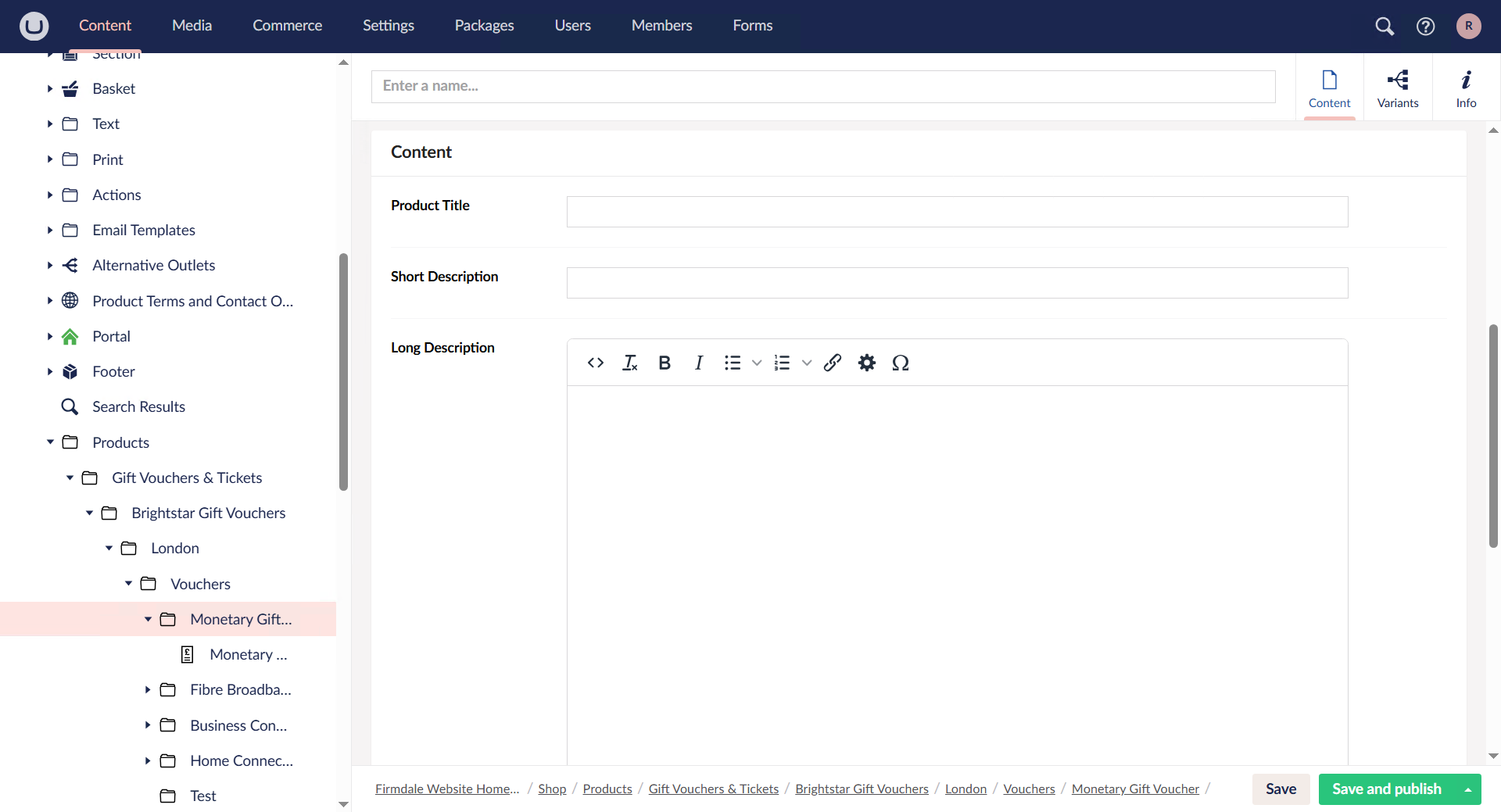The image size is (1501, 812).
Task: Insert a numbered list in the editor
Action: [x=783, y=363]
